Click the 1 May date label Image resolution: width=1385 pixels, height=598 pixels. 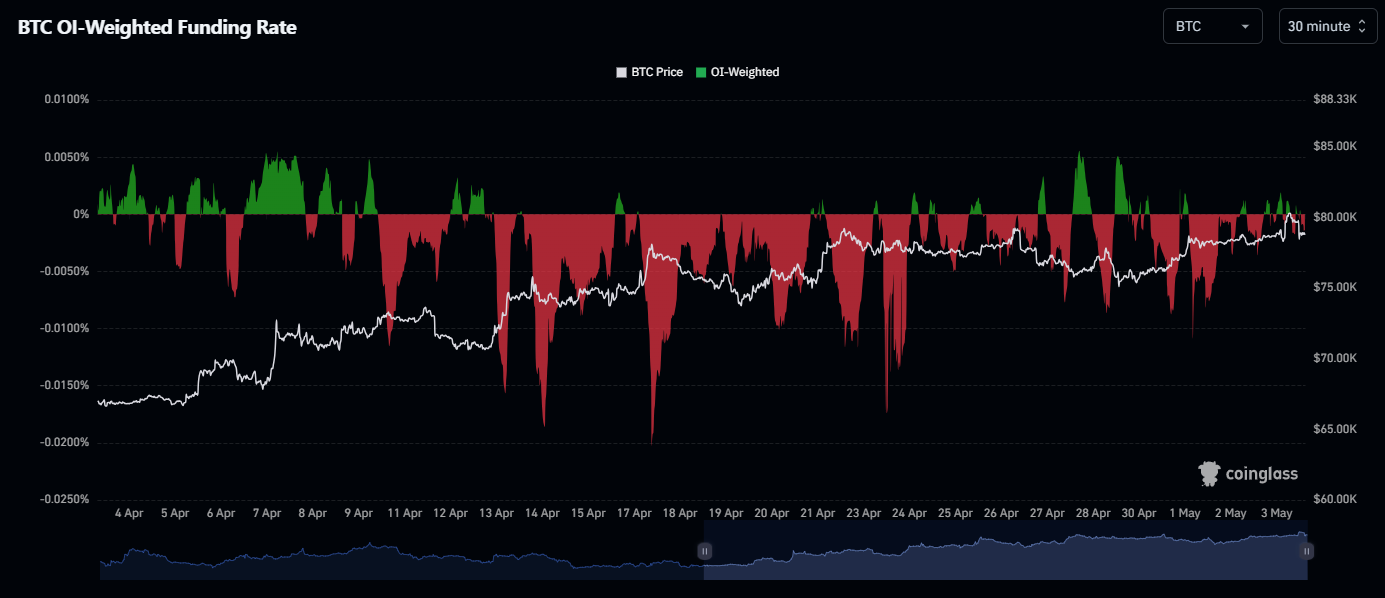click(x=1184, y=513)
